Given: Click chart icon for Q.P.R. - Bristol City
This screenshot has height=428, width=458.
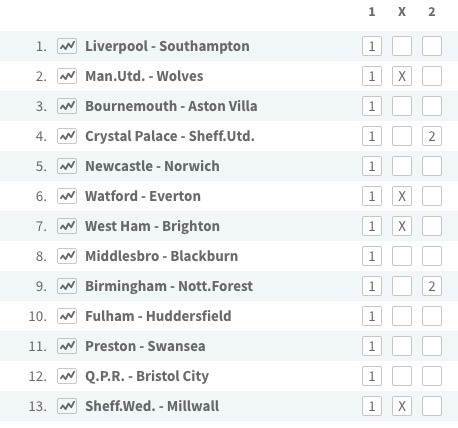Looking at the screenshot, I should pos(67,376).
